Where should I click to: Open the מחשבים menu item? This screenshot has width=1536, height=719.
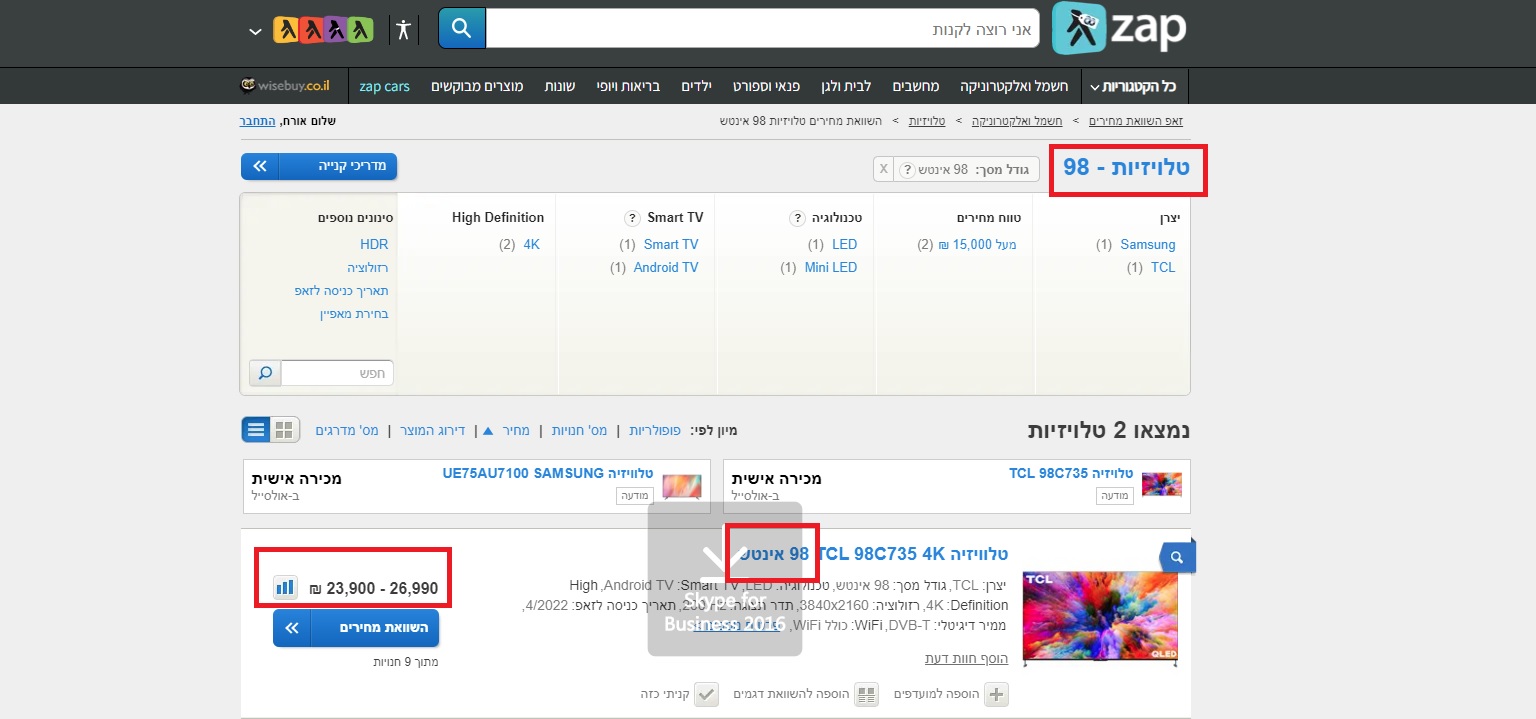pos(915,86)
